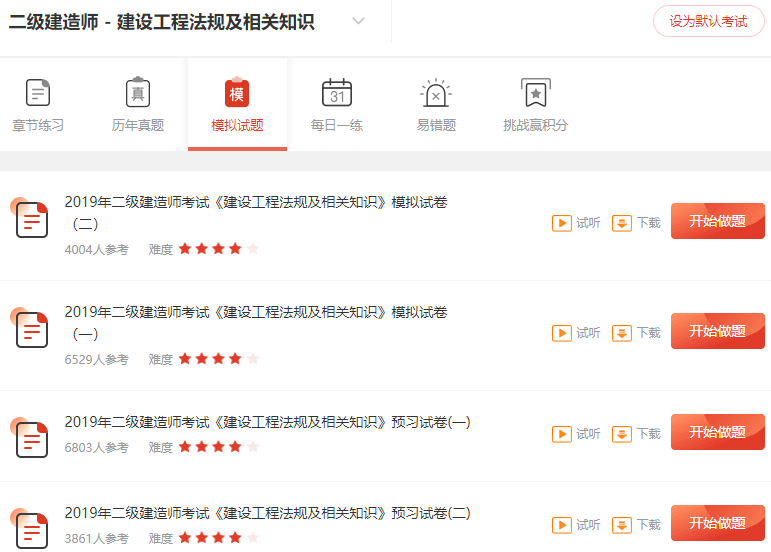771x552 pixels.
Task: Click page title 二级建造师 - 建设工程法规及相关知识
Action: coord(162,22)
